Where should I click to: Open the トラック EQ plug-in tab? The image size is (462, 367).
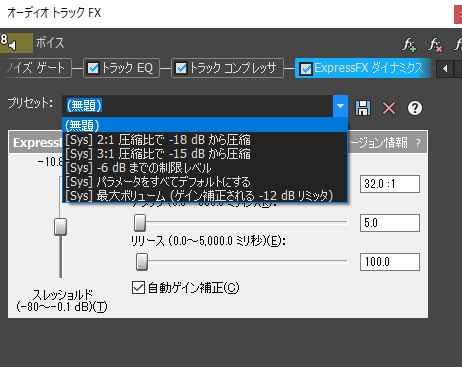(121, 68)
